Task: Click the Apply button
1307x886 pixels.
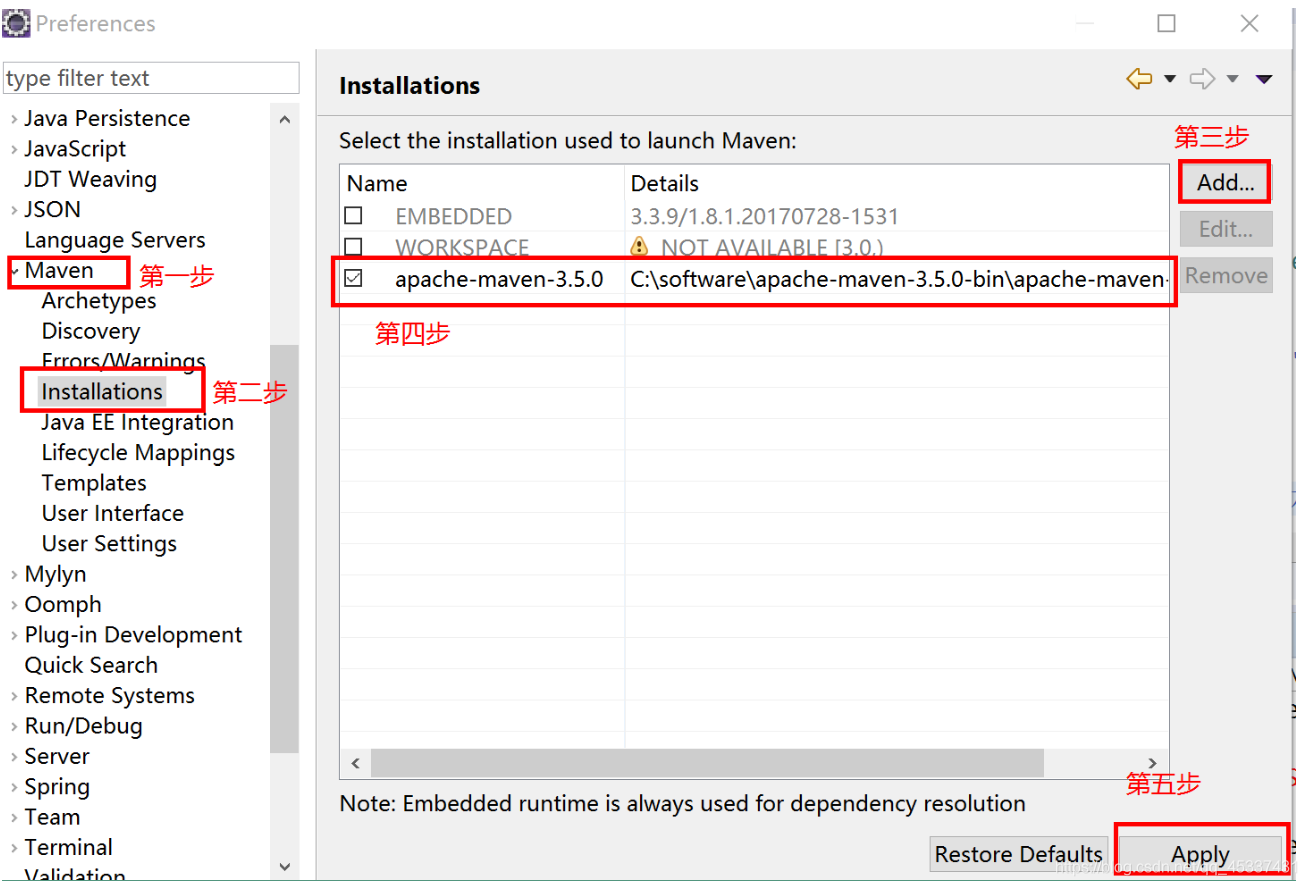Action: (x=1200, y=855)
